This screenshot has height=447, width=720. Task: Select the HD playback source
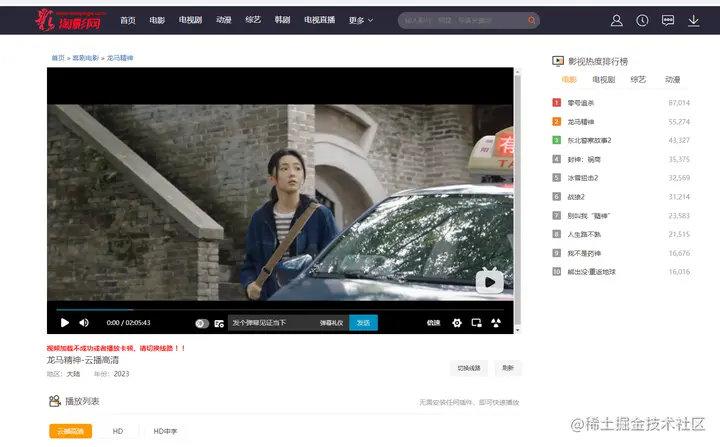click(118, 431)
